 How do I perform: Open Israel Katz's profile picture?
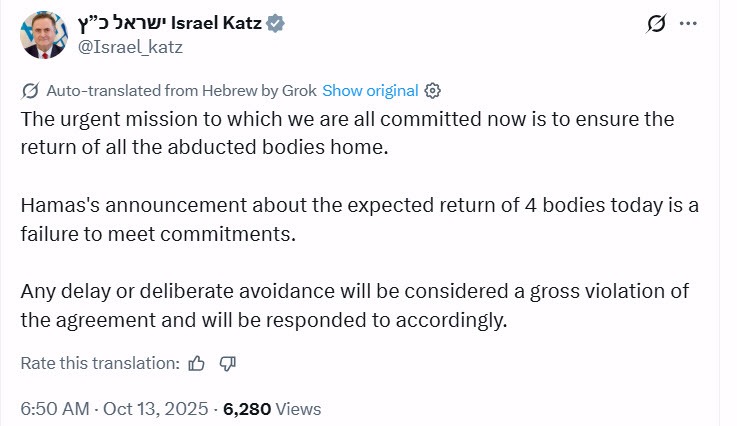coord(40,35)
